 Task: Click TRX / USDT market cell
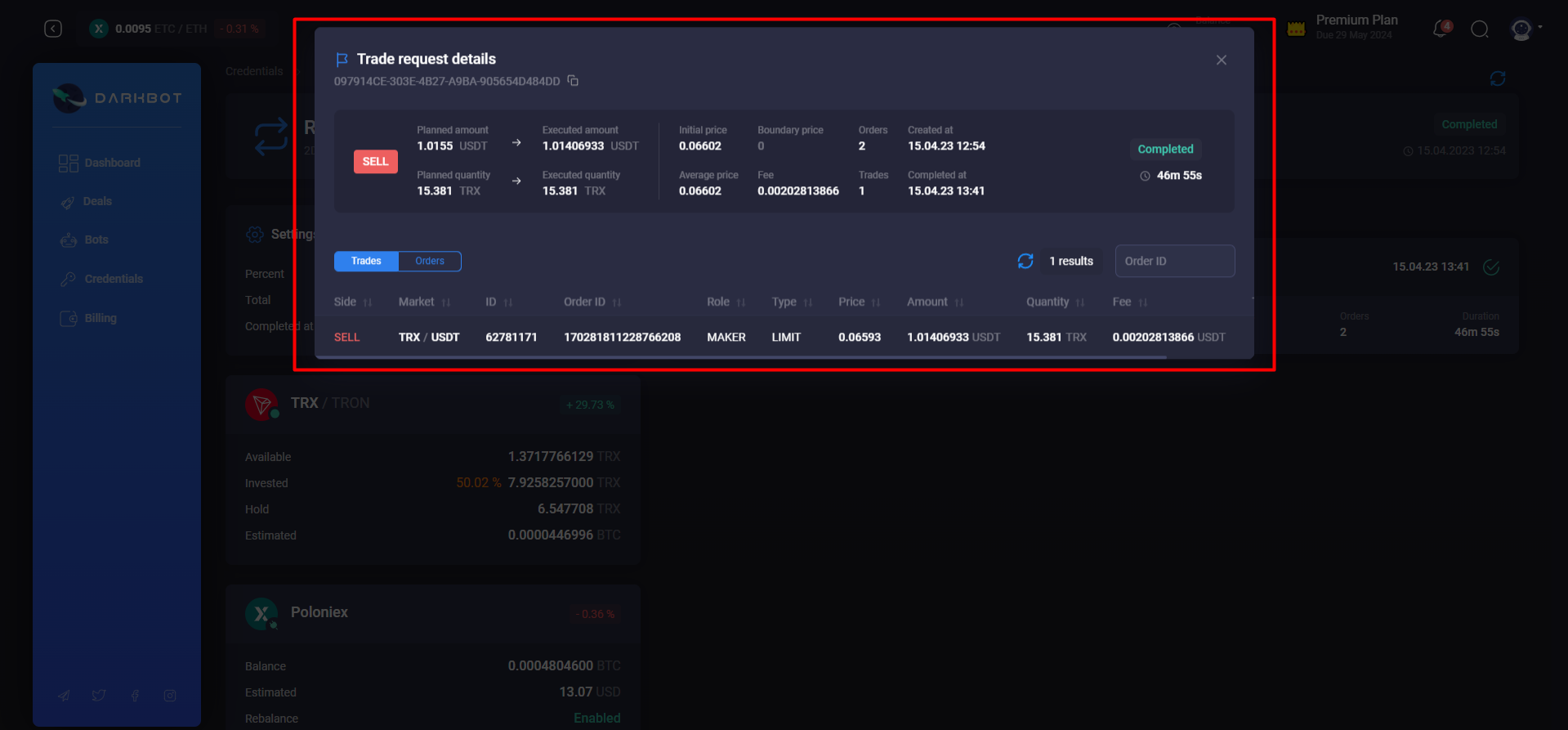(429, 337)
